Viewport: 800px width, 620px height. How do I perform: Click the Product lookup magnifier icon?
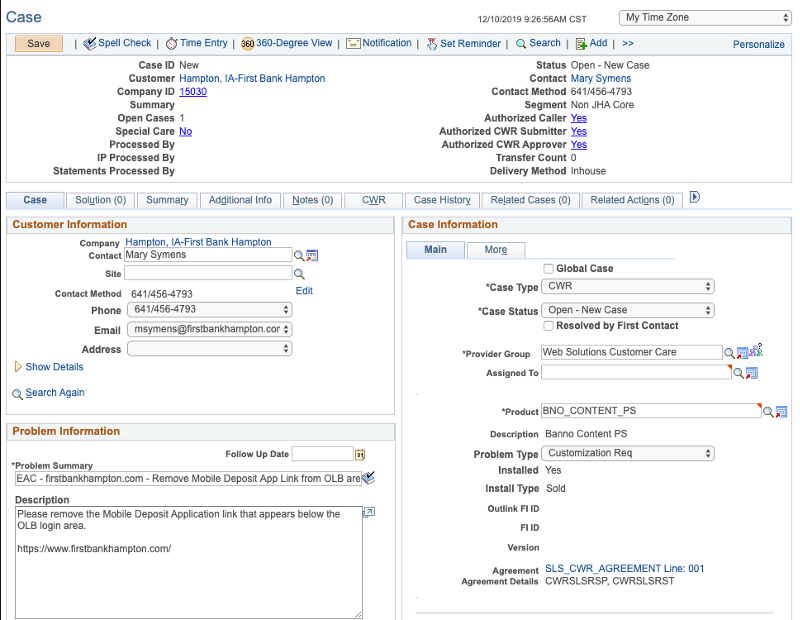coord(768,412)
